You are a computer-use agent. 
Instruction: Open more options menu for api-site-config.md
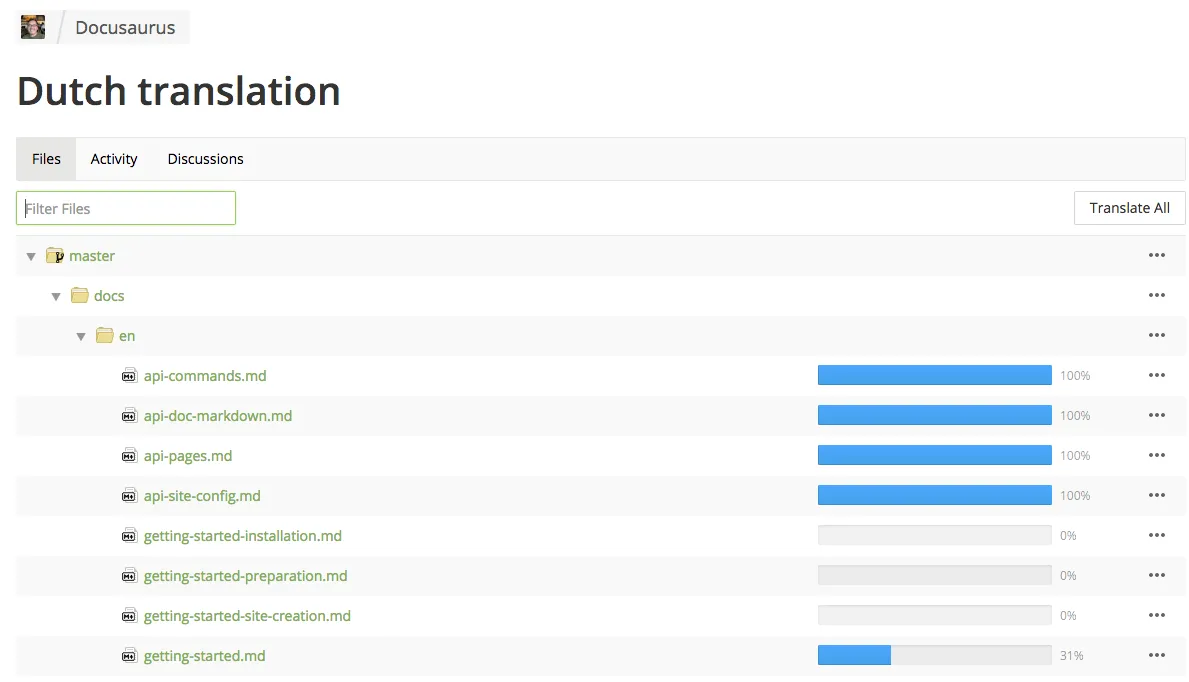tap(1156, 495)
